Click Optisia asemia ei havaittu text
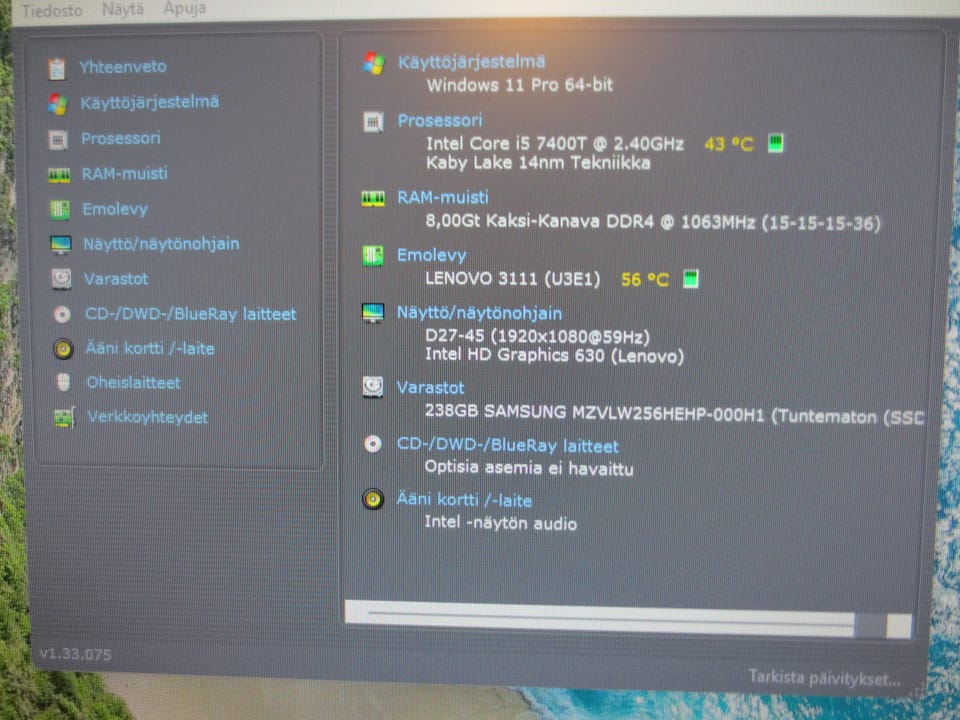960x720 pixels. click(529, 468)
